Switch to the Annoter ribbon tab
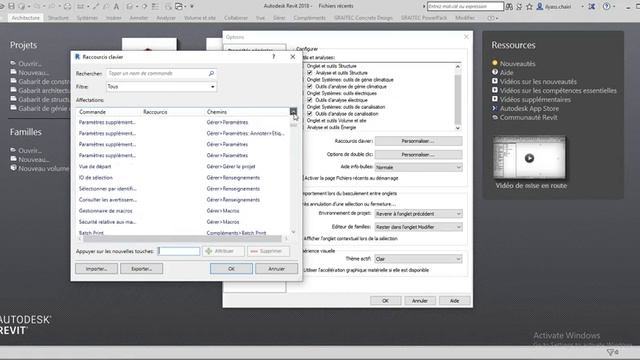Screen dimensions: 640x360 point(139,18)
